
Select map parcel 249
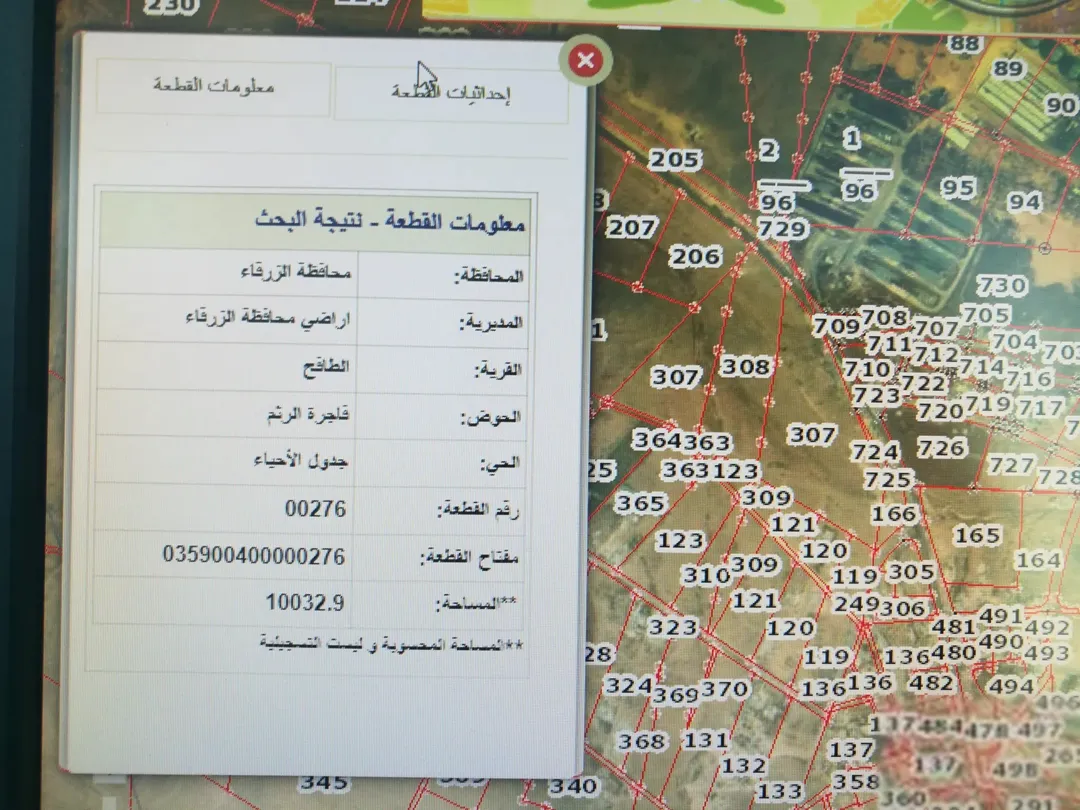point(855,604)
